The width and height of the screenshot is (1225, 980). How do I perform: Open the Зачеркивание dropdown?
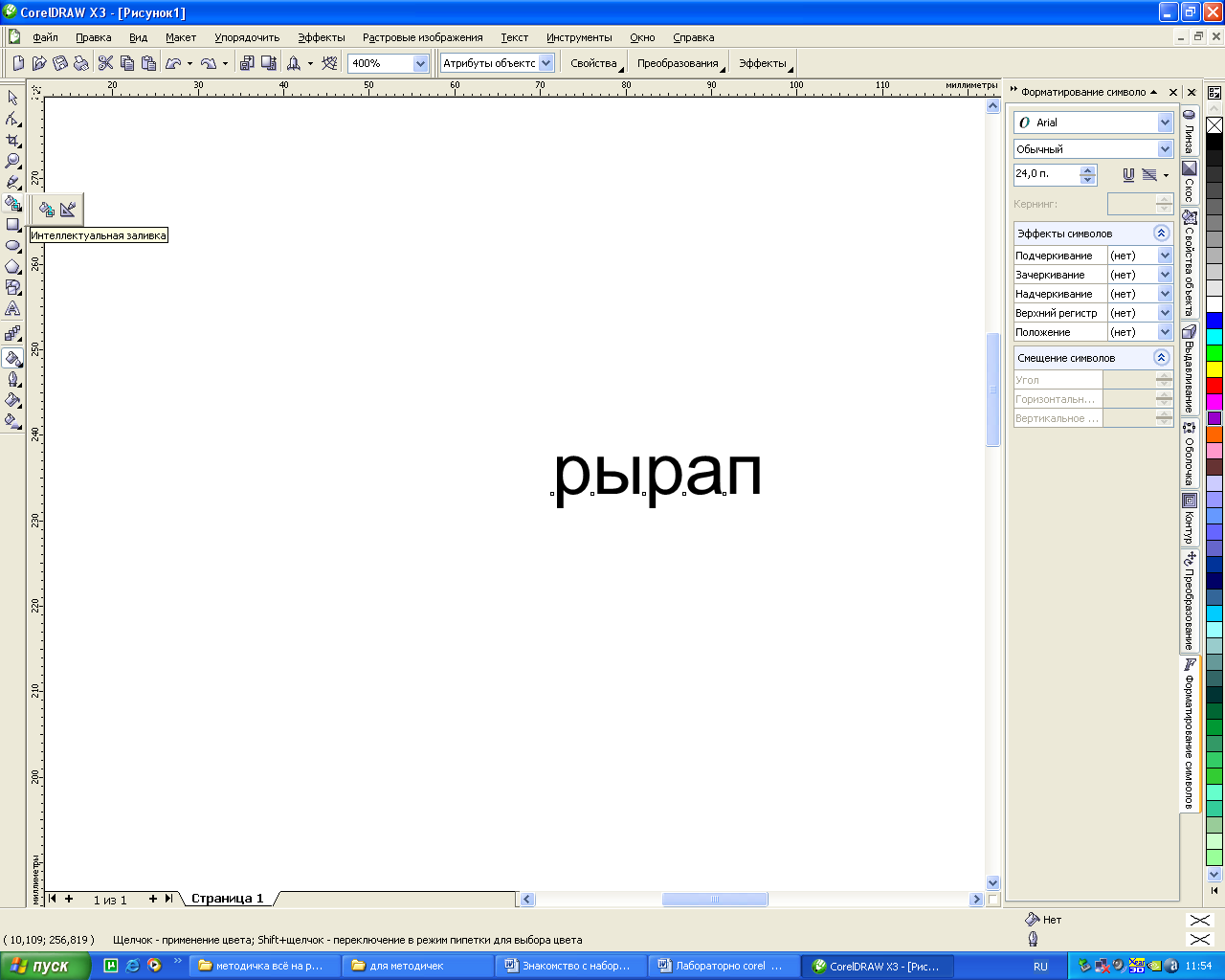(x=1165, y=275)
